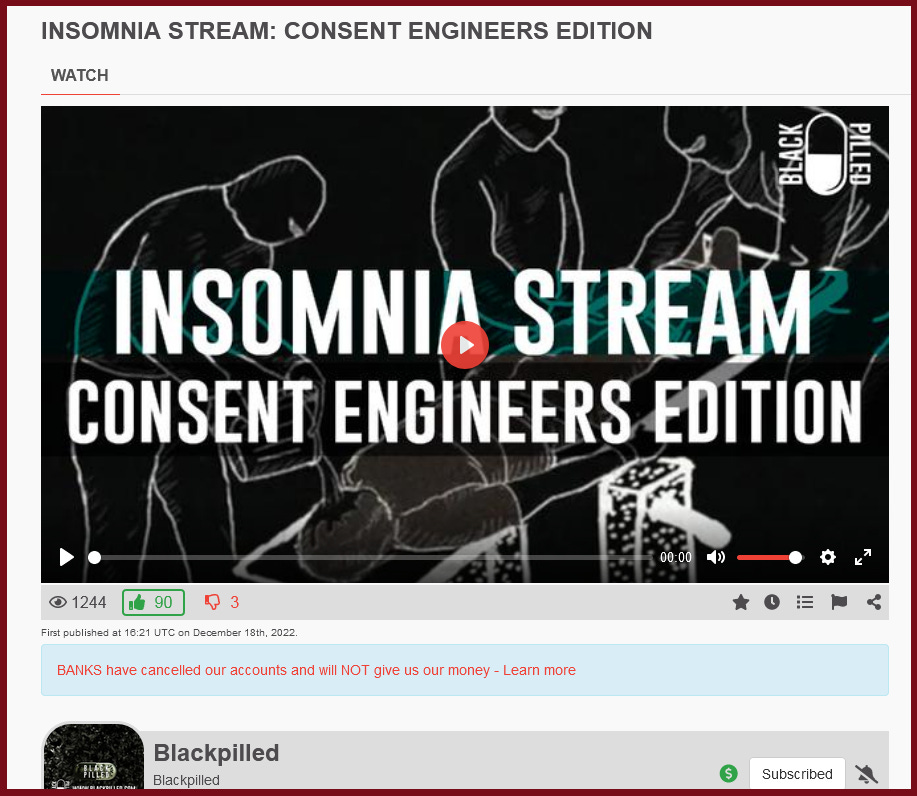Click the video progress seek bar
This screenshot has width=917, height=796.
tap(371, 558)
